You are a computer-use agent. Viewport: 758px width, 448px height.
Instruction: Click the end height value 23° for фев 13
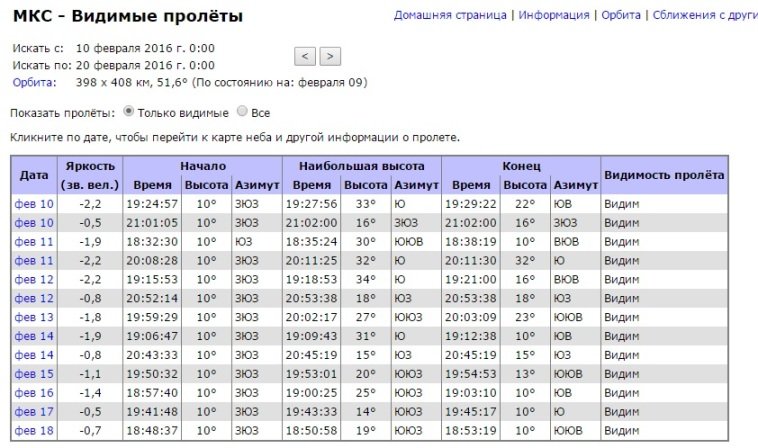(525, 317)
